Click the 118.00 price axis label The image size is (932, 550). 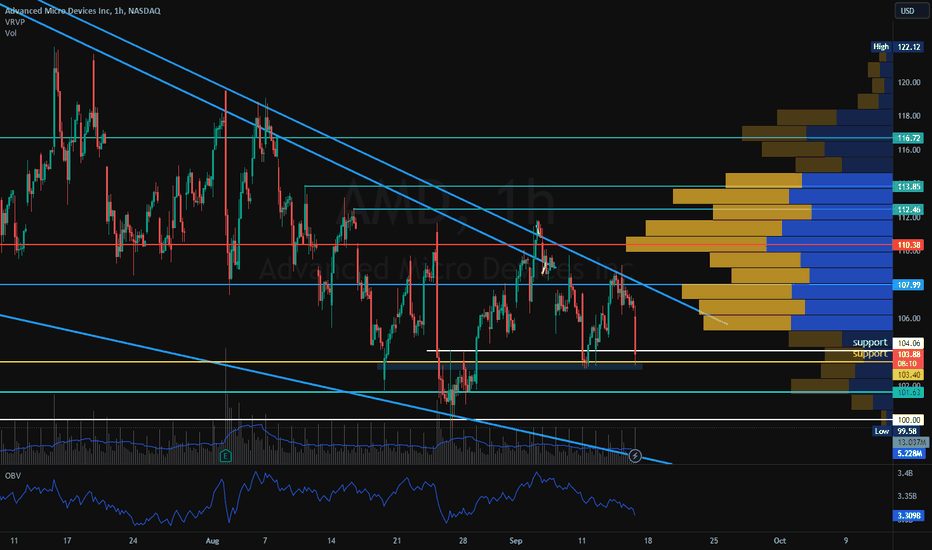click(x=909, y=116)
